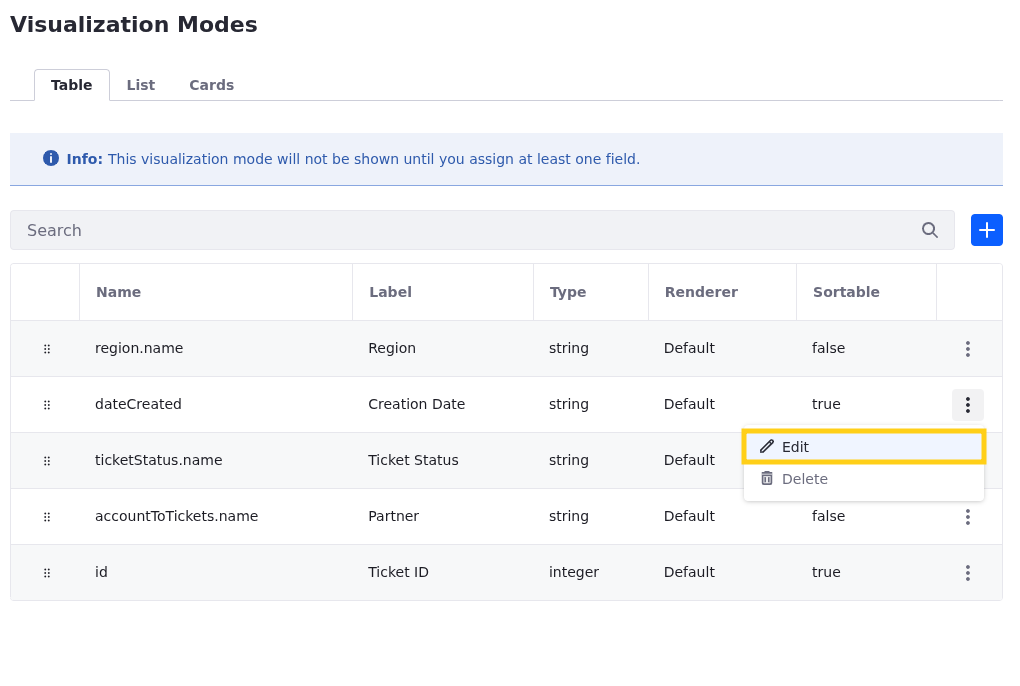Choose Delete from the context menu
1020x686 pixels.
863,479
